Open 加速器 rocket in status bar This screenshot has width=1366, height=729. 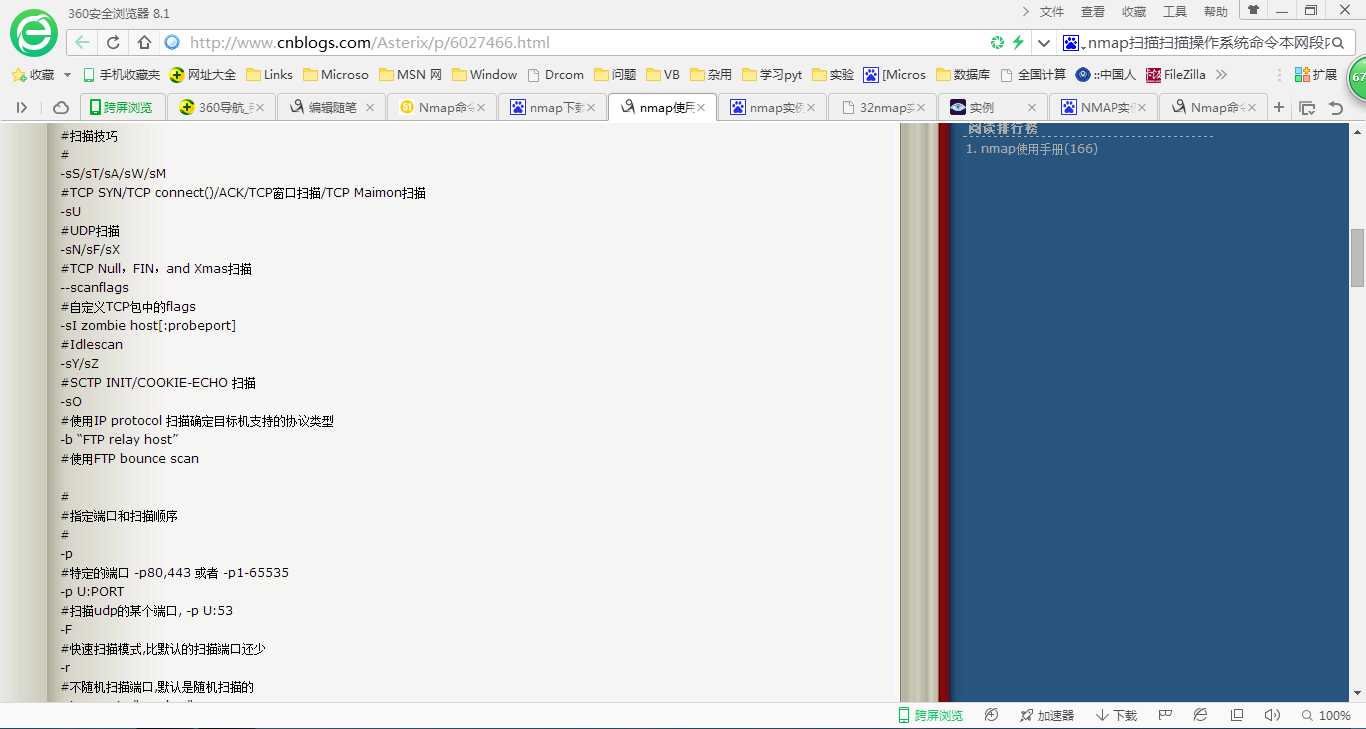tap(1047, 715)
